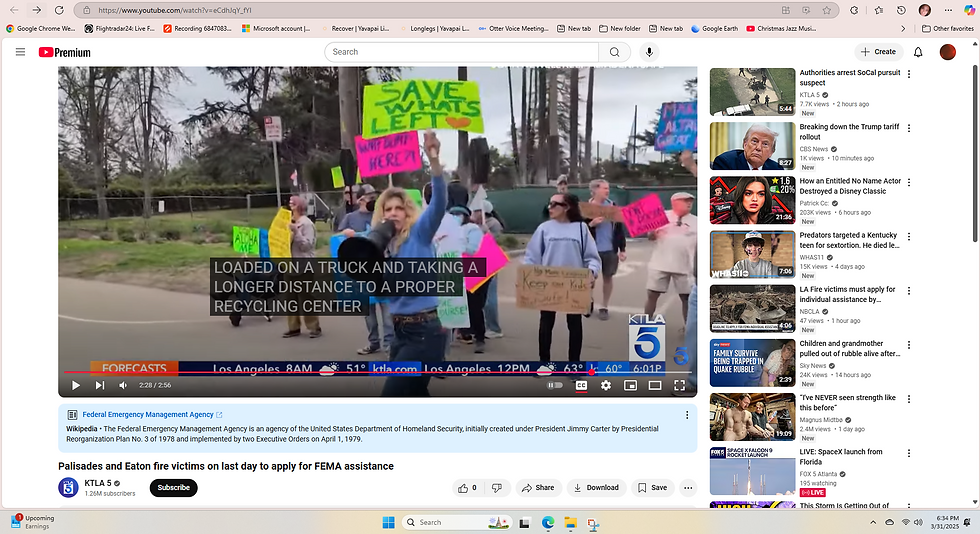Open YouTube account avatar menu

pos(948,52)
